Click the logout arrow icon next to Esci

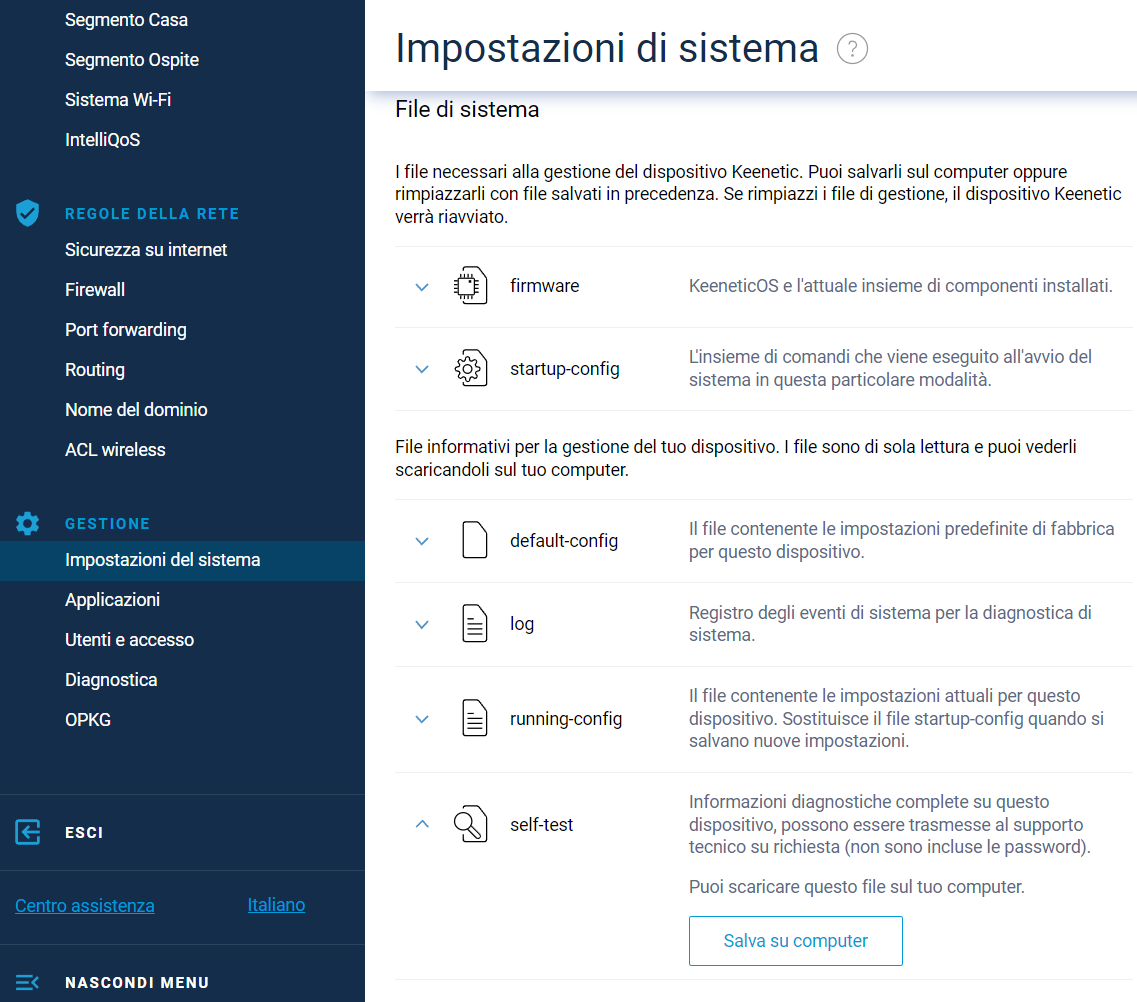(28, 832)
